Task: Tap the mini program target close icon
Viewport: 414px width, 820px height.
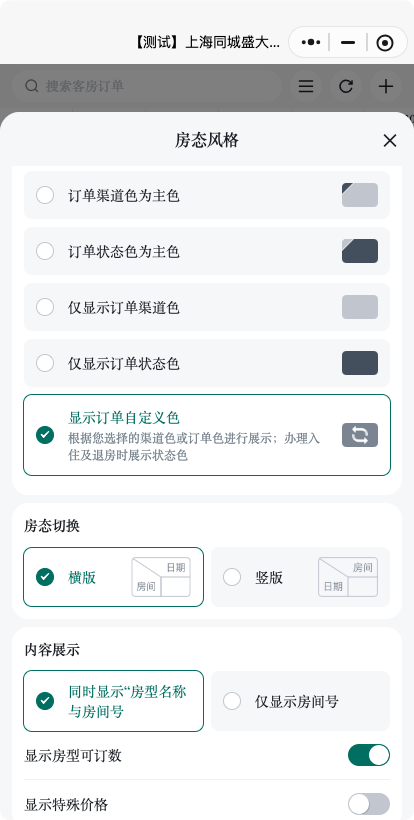Action: pos(385,43)
